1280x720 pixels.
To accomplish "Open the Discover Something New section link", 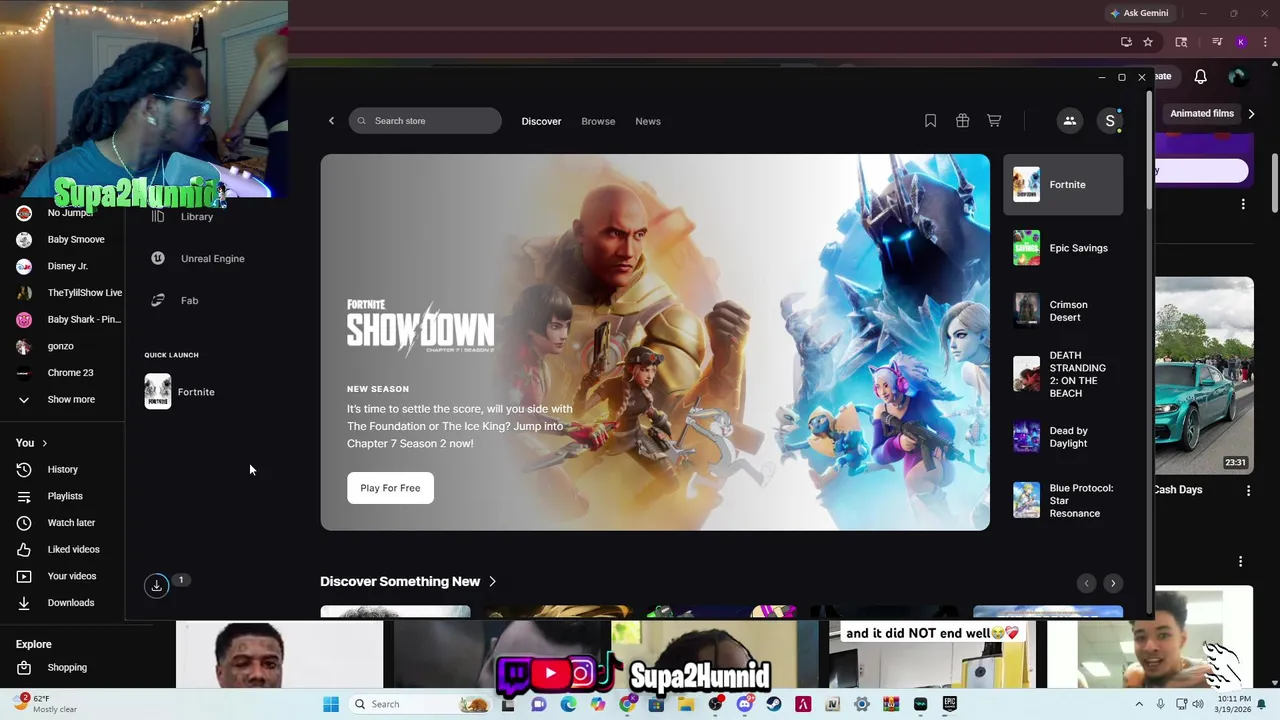I will pos(408,581).
